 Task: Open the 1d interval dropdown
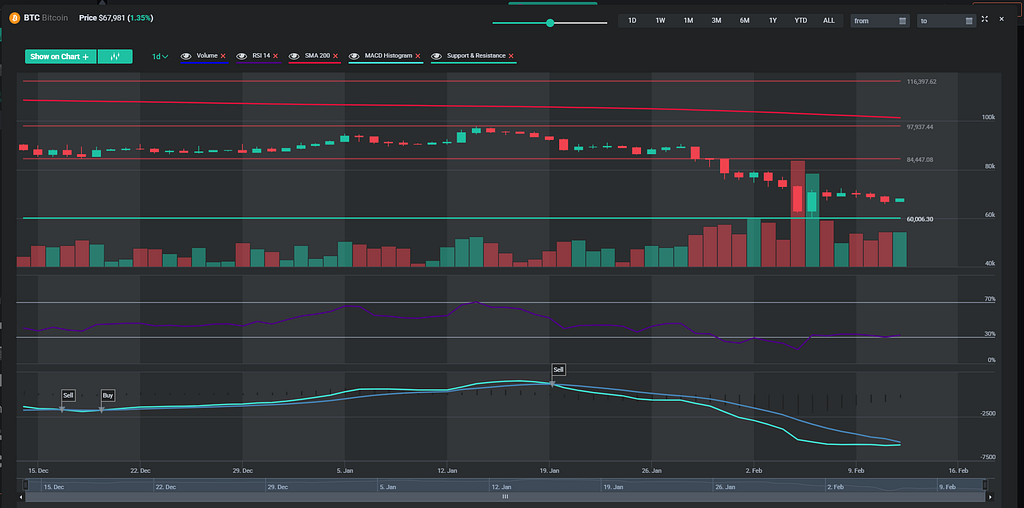point(160,57)
